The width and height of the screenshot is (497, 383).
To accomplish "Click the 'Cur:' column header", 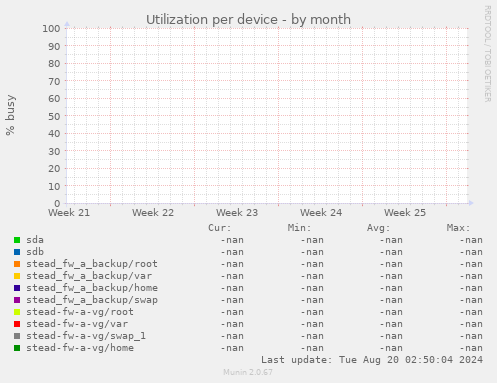I will [219, 228].
